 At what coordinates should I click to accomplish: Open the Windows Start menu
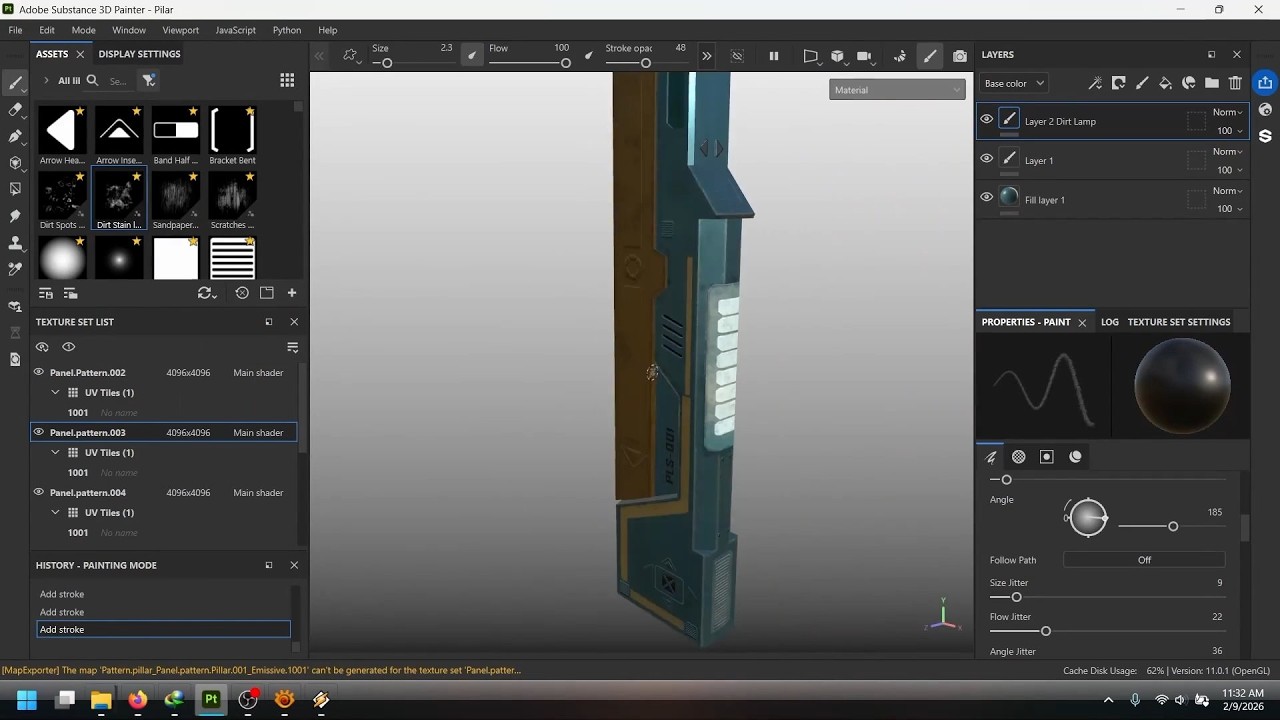[x=27, y=700]
